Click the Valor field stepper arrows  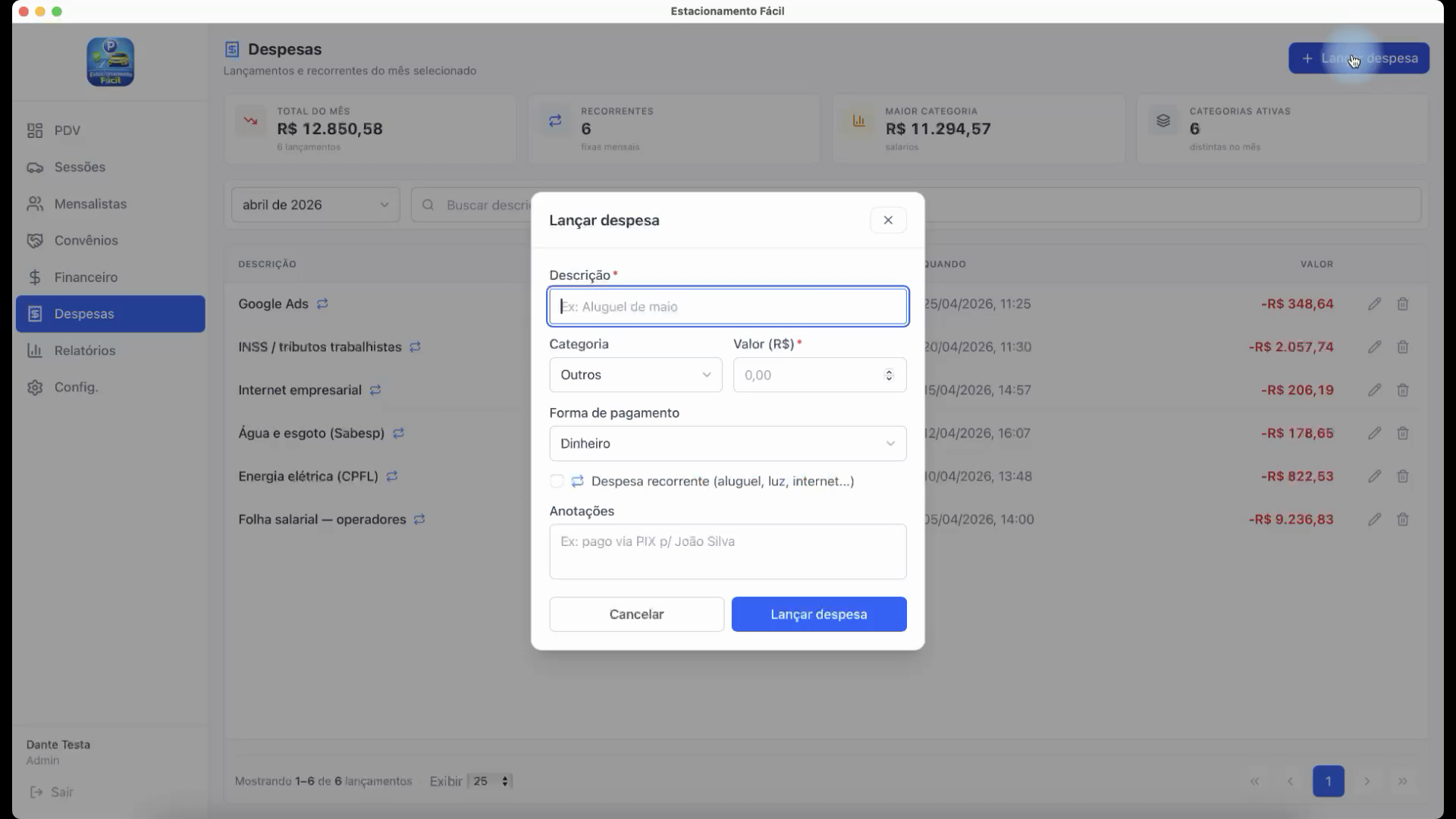click(889, 375)
